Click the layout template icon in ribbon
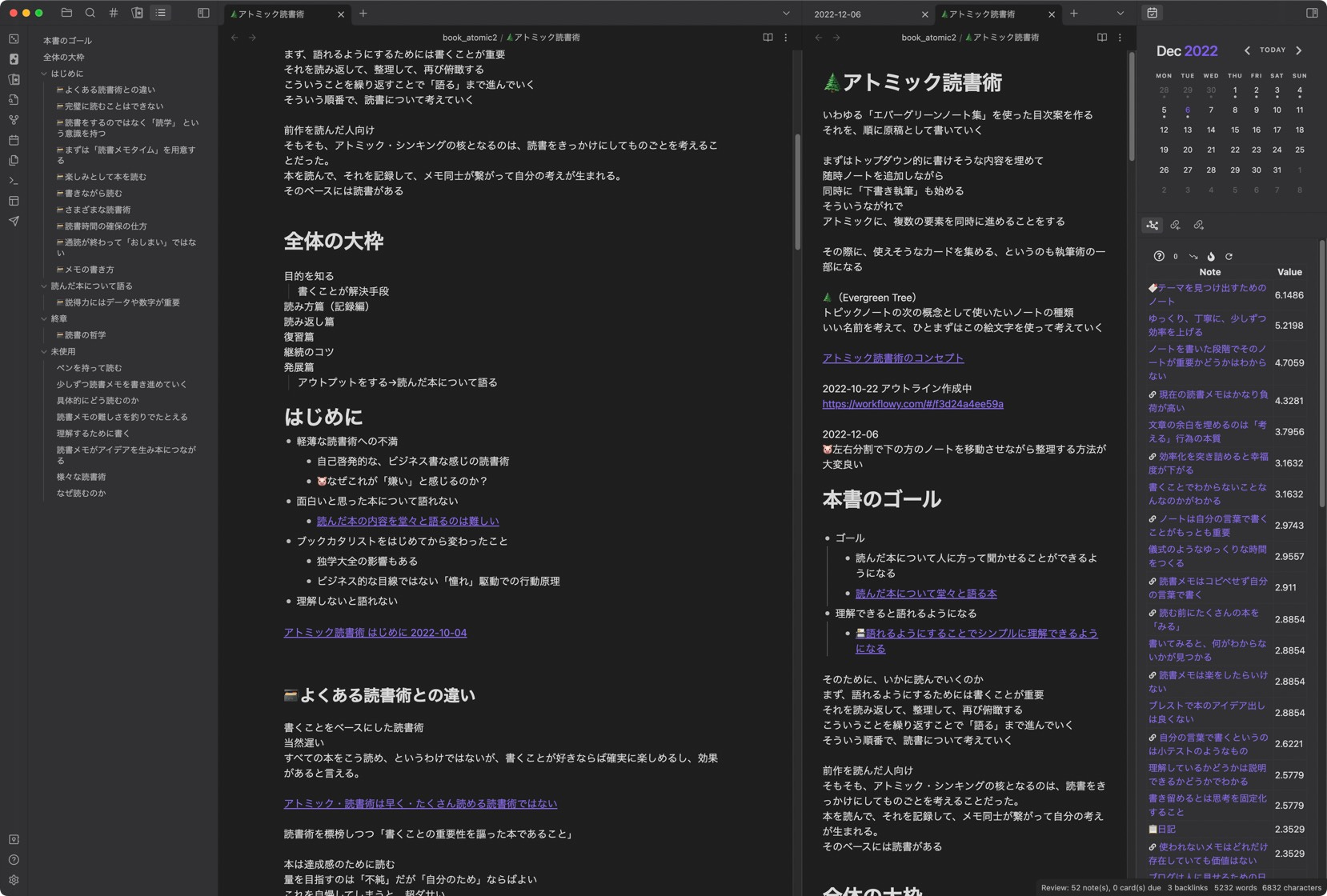The width and height of the screenshot is (1327, 896). tap(14, 201)
